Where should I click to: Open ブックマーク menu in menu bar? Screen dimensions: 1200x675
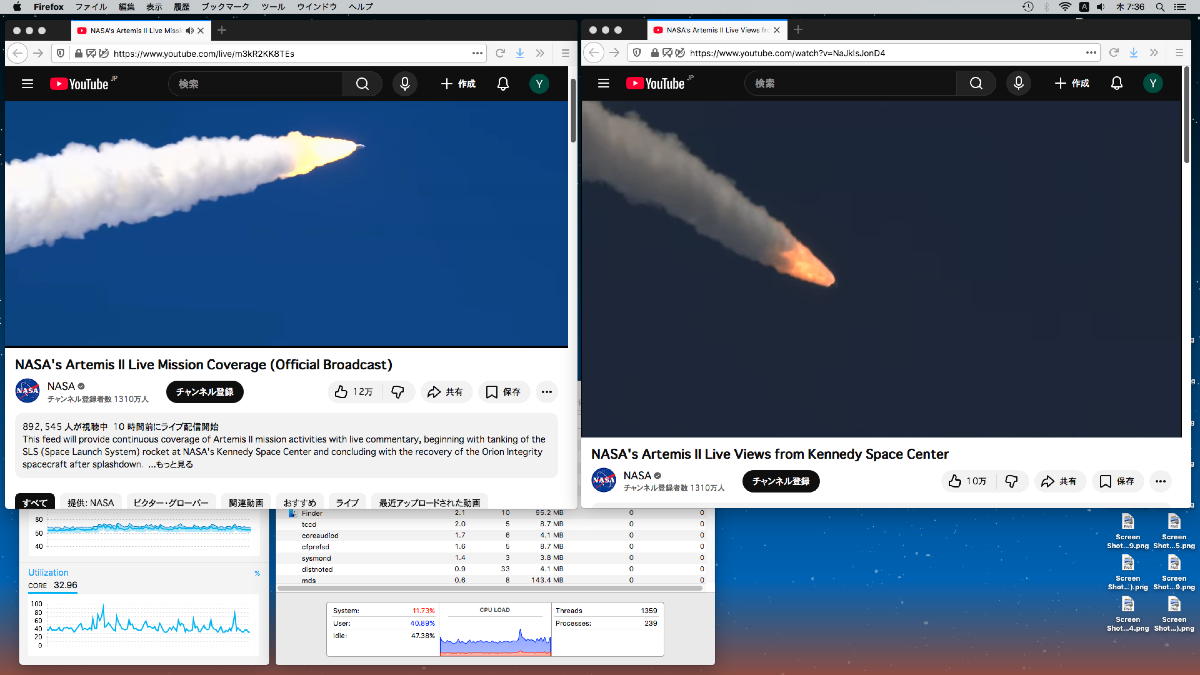coord(224,7)
